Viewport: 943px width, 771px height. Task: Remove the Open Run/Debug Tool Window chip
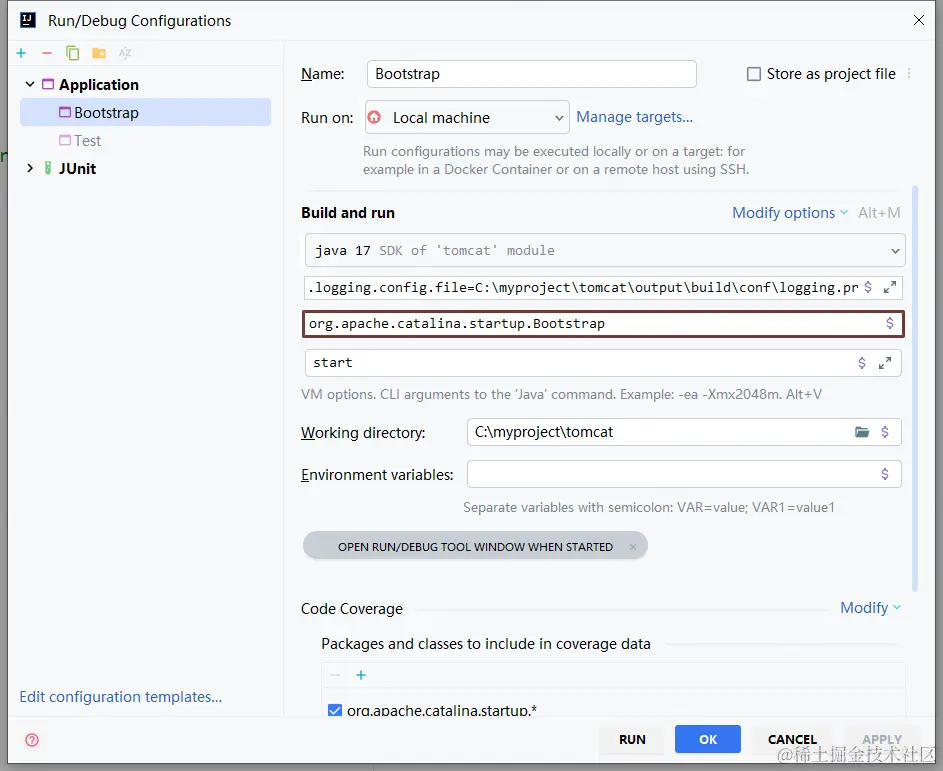click(x=633, y=547)
